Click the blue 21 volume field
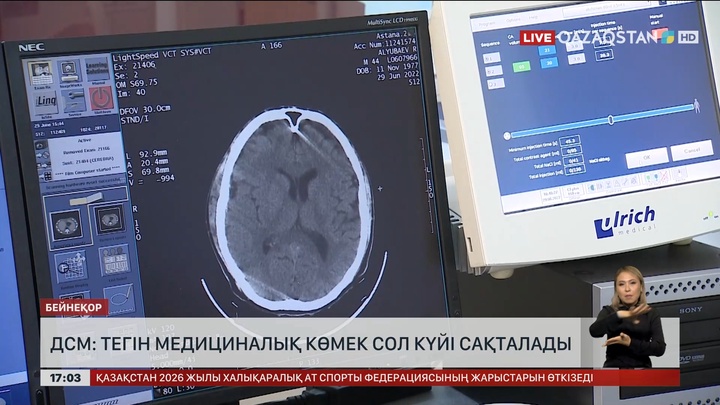Viewport: 720px width, 405px height. point(547,51)
